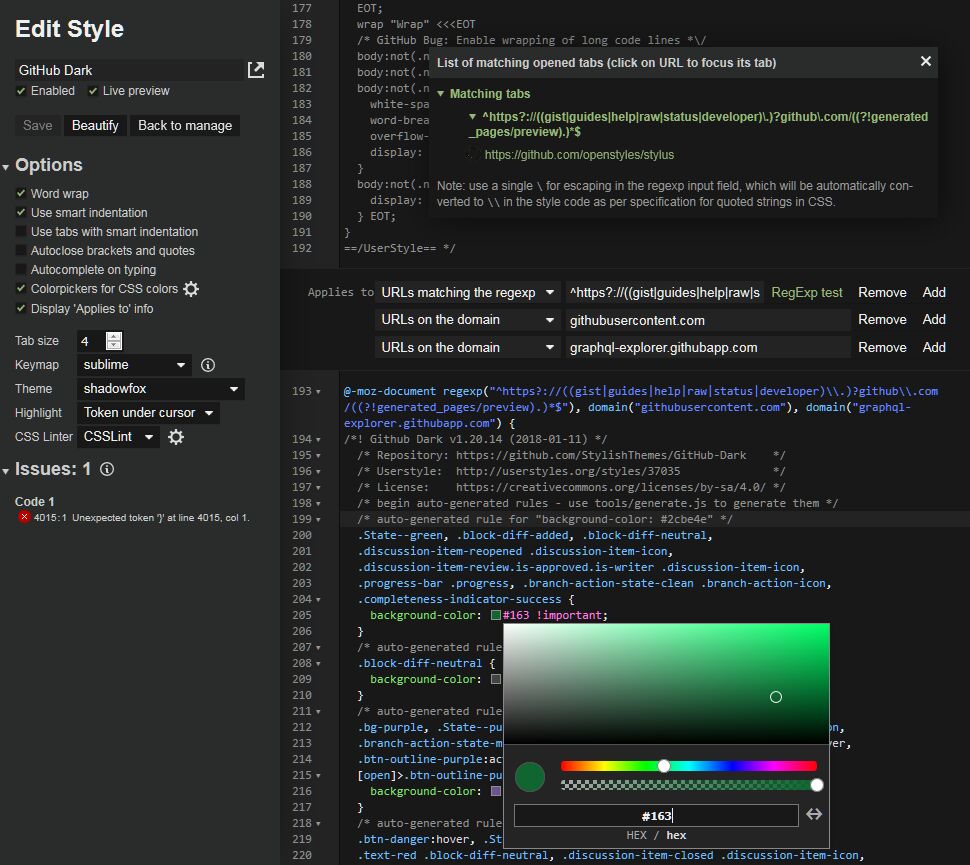Image resolution: width=970 pixels, height=865 pixels.
Task: Click the Keymap info icon
Action: 208,365
